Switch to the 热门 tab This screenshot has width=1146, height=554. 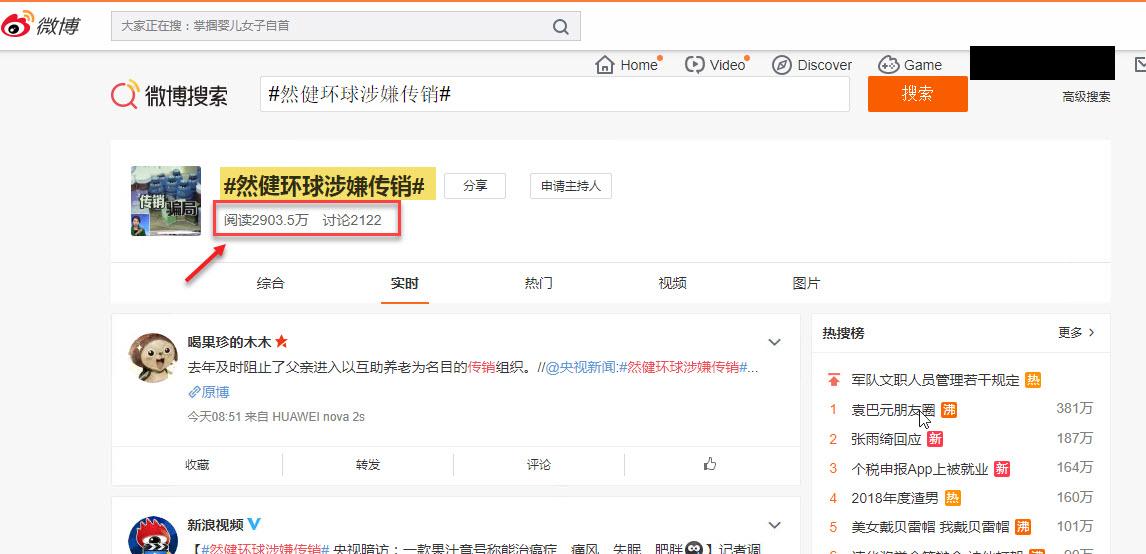539,284
